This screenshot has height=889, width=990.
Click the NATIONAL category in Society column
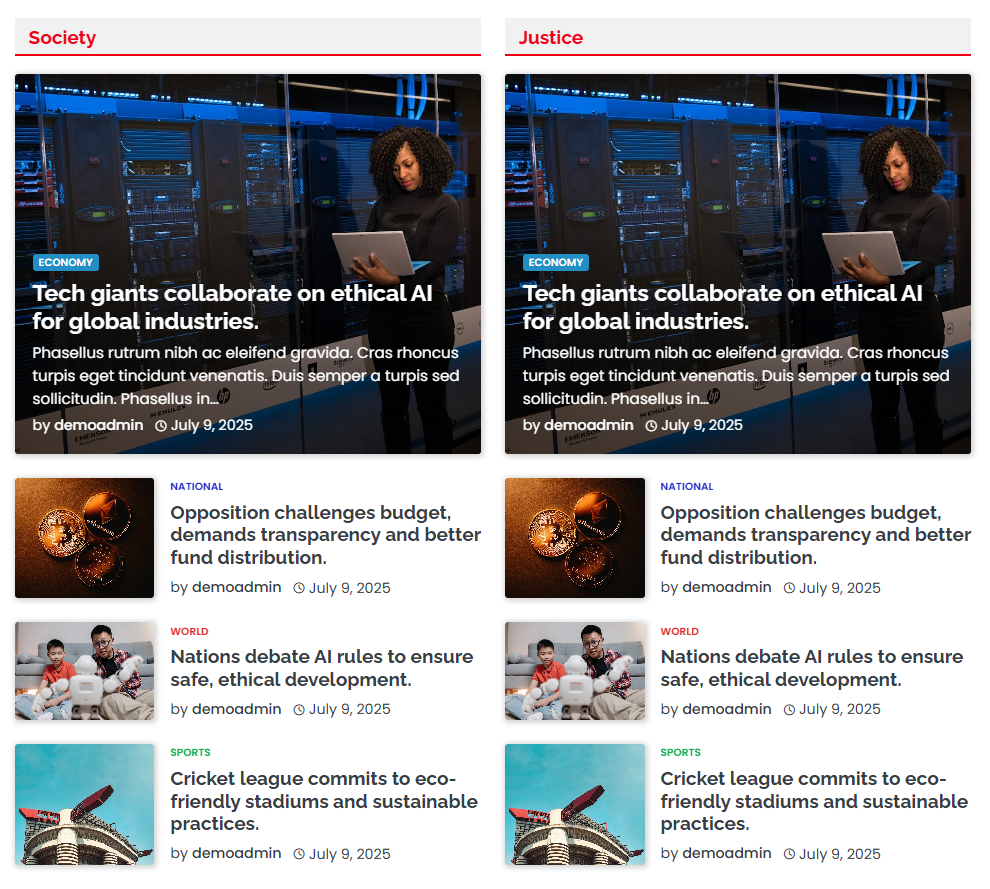196,487
